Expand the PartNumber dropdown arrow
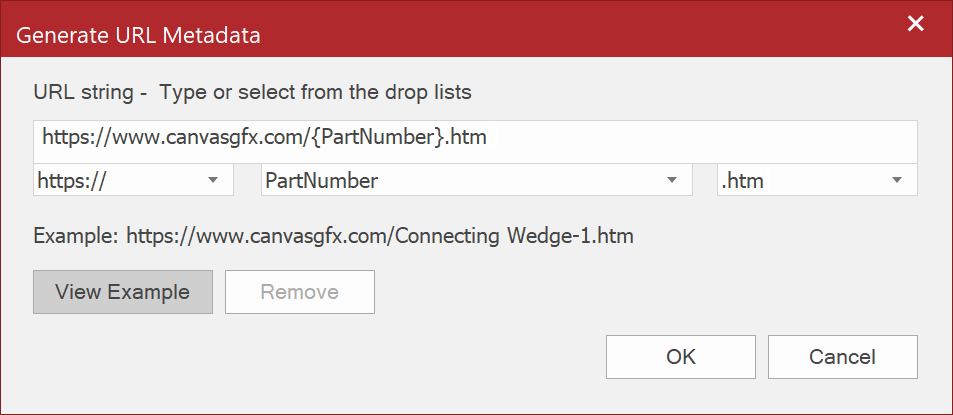The width and height of the screenshot is (953, 415). 672,181
